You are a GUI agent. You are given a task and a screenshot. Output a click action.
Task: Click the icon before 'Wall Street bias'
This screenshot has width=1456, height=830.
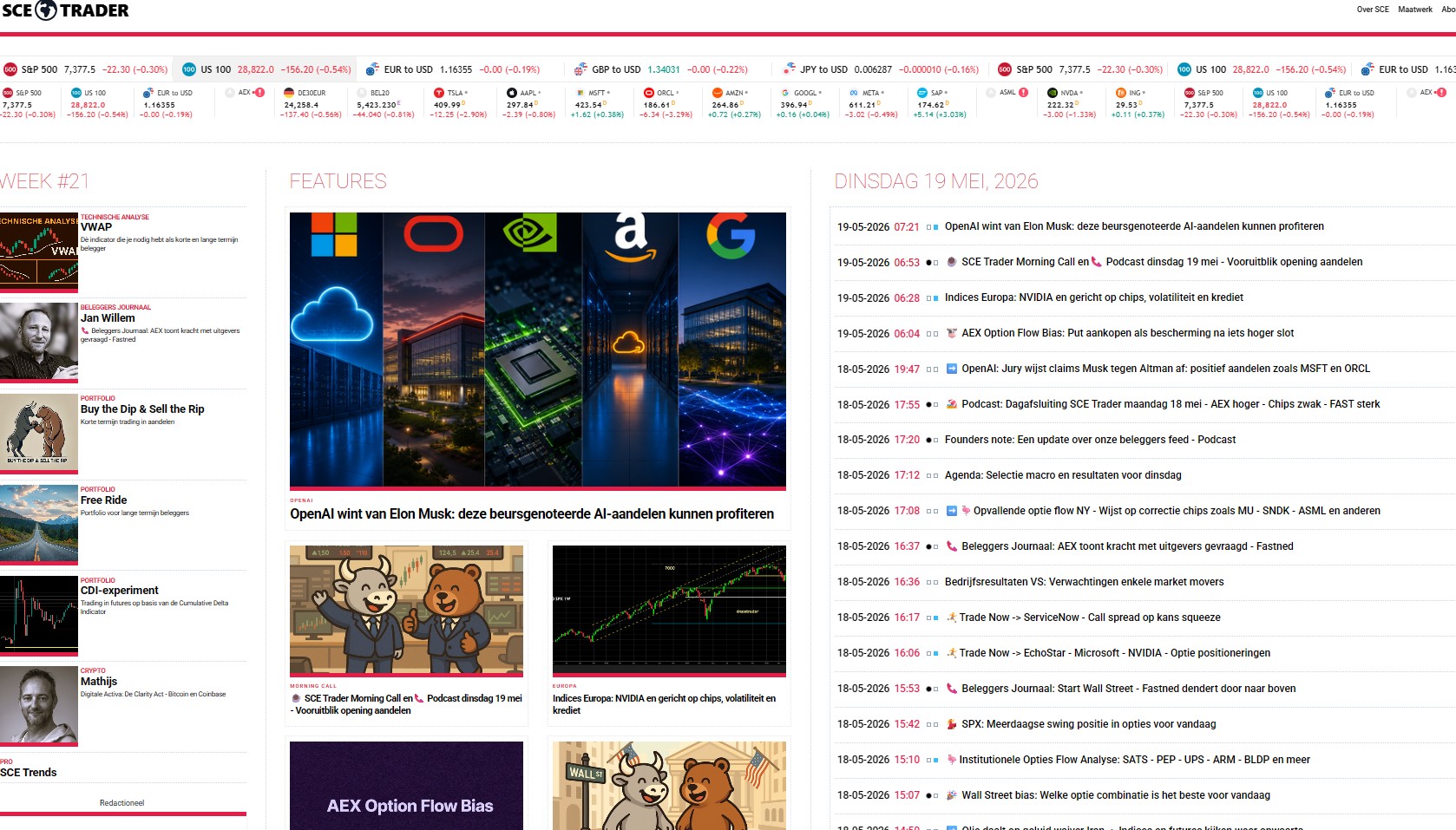(x=952, y=795)
